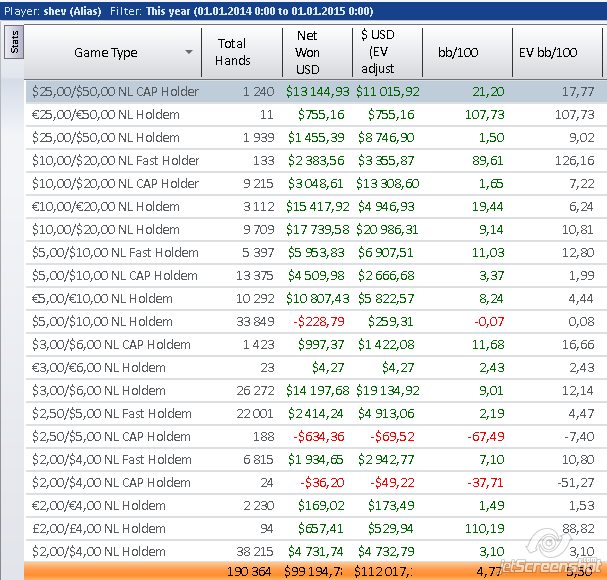Click the Game Type sort dropdown arrow
This screenshot has width=607, height=580.
coord(189,53)
